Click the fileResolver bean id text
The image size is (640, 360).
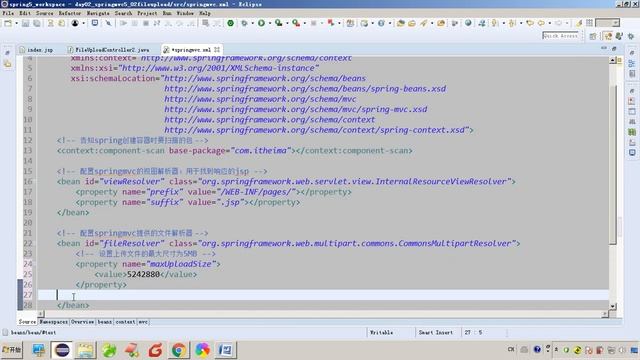pos(133,243)
